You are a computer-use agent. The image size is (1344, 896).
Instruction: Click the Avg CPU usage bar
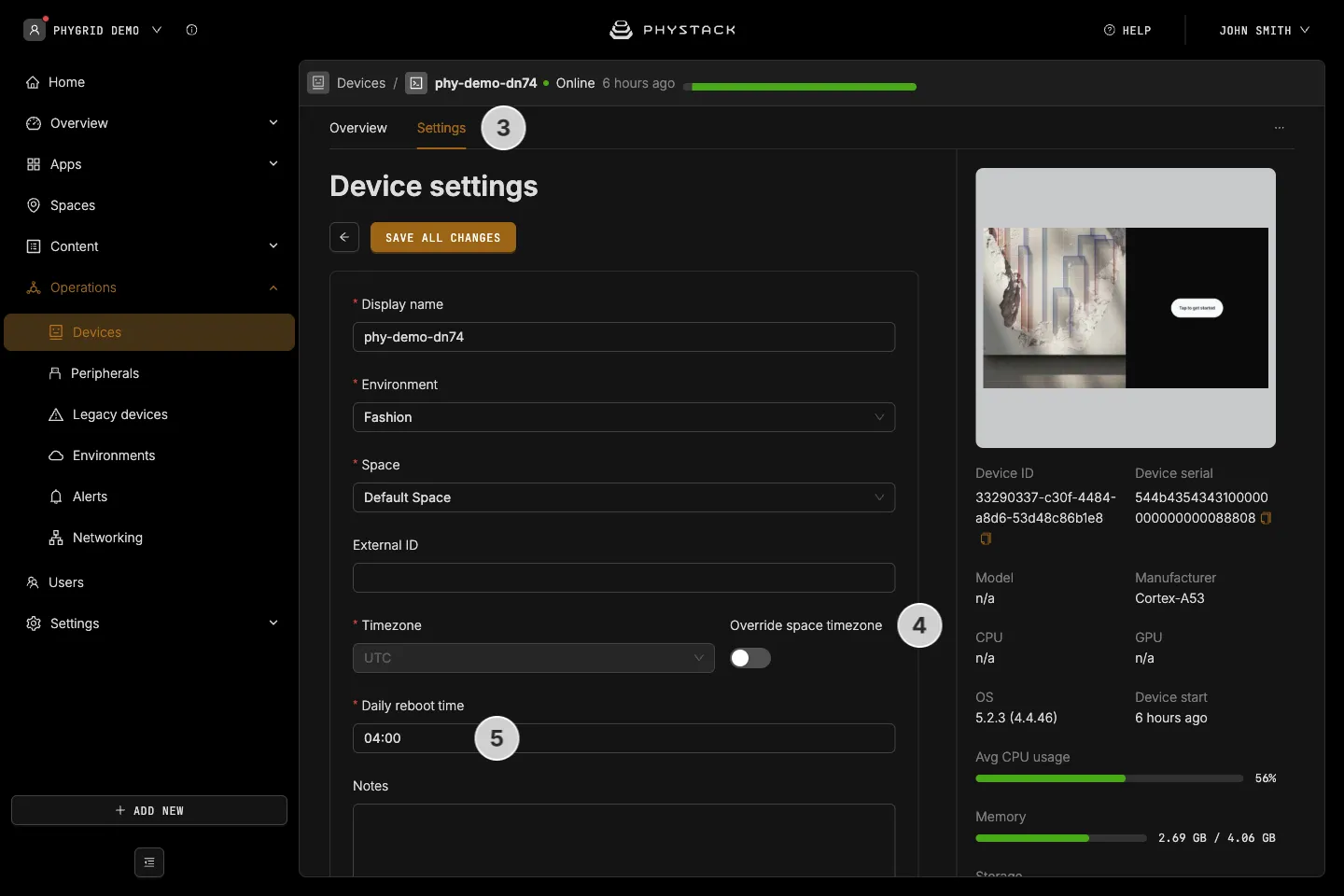click(1109, 778)
